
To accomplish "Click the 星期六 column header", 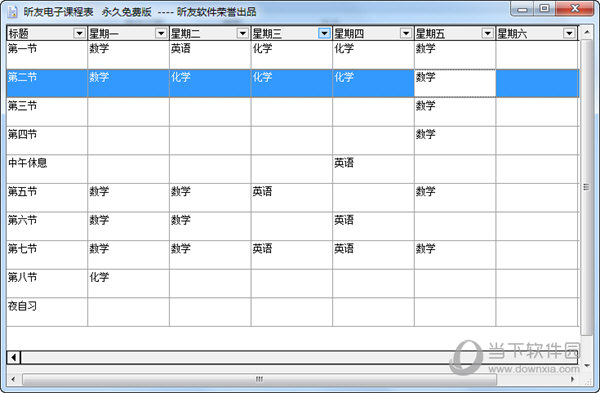I will point(536,34).
